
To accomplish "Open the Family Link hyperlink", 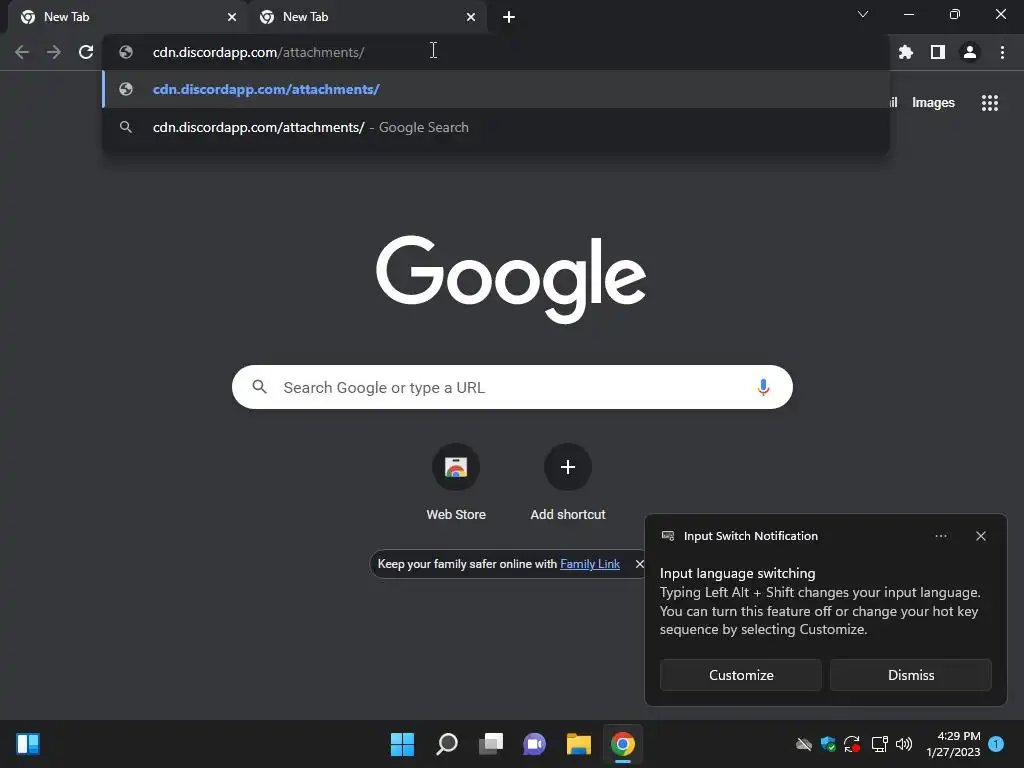I will [590, 564].
